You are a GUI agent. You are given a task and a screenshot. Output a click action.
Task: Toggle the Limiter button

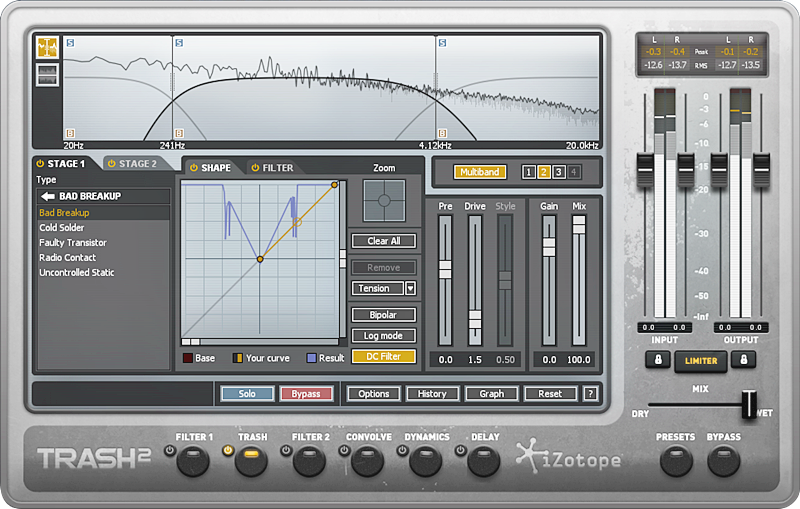[x=701, y=361]
